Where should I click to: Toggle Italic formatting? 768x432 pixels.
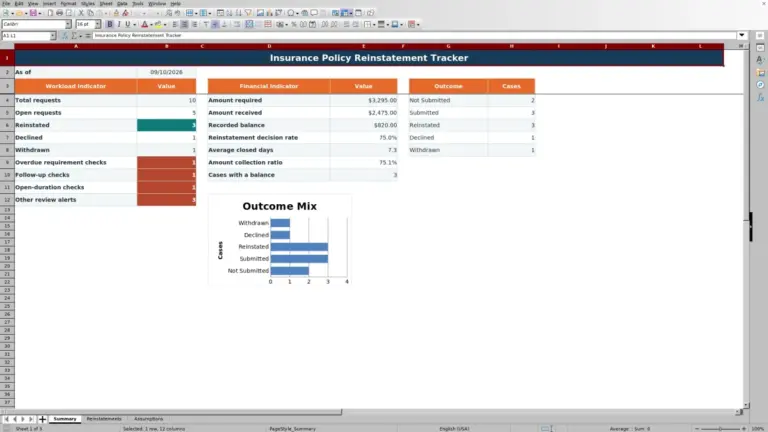[x=119, y=24]
